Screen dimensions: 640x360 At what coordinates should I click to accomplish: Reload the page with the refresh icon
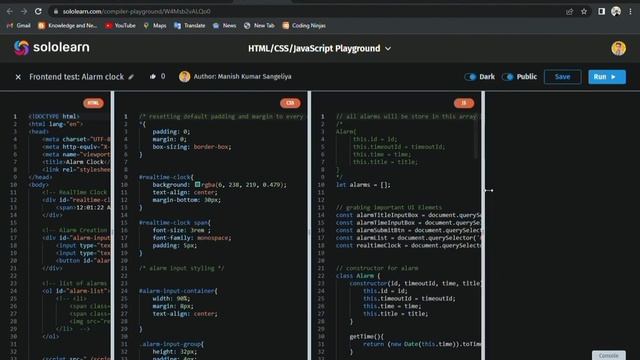[38, 11]
